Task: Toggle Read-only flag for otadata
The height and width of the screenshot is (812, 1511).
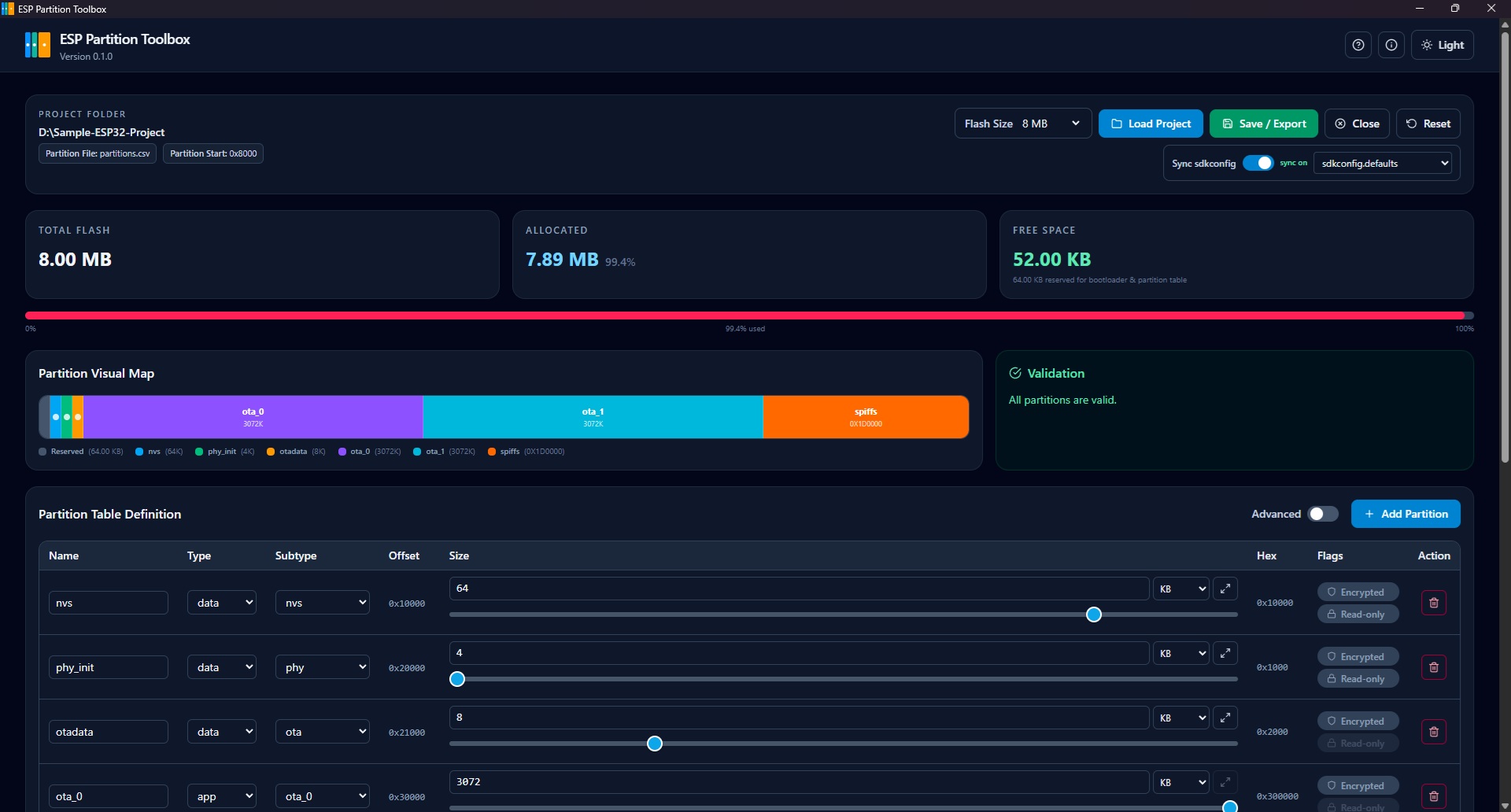Action: click(1358, 743)
